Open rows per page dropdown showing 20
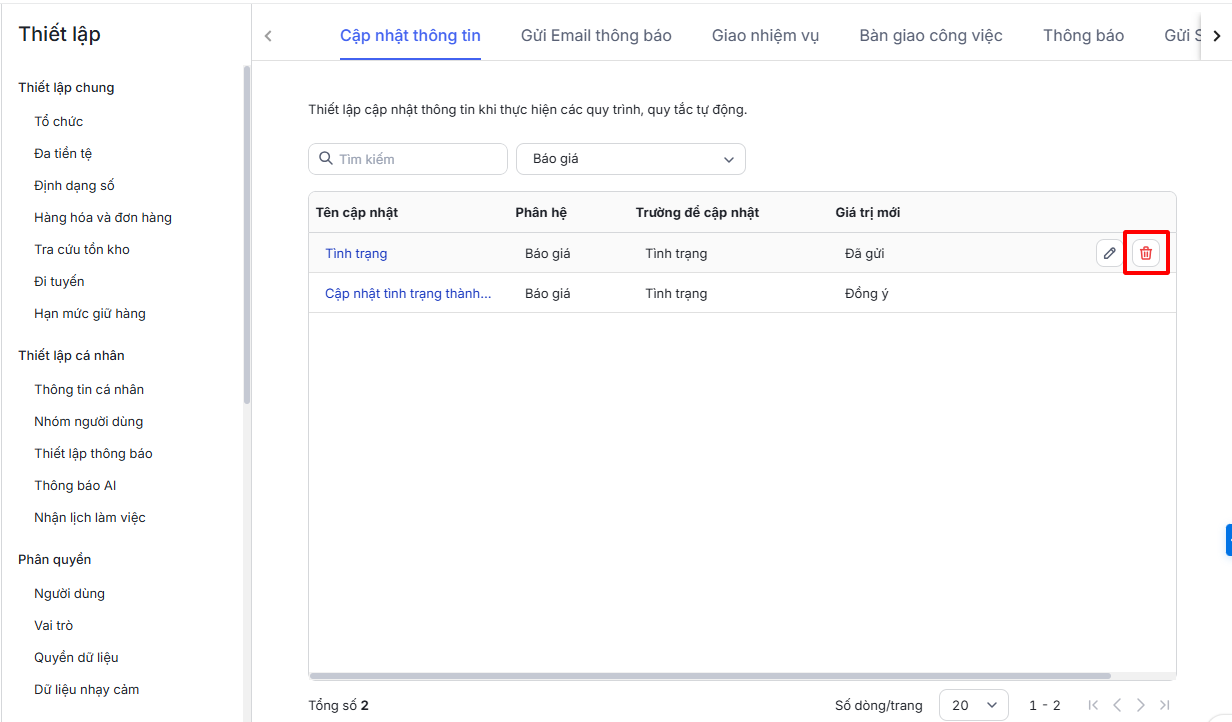The height and width of the screenshot is (722, 1232). (x=974, y=705)
